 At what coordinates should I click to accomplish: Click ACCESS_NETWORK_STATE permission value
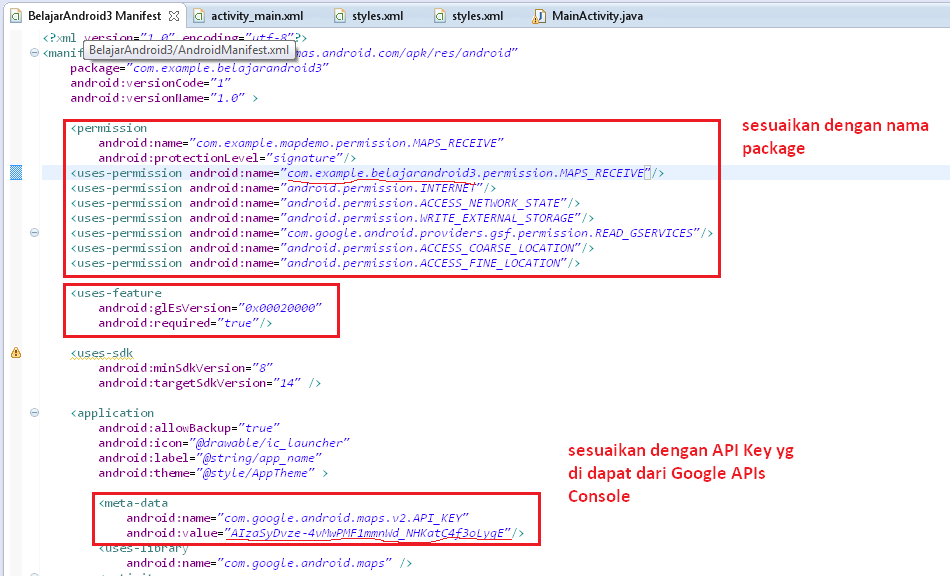424,203
